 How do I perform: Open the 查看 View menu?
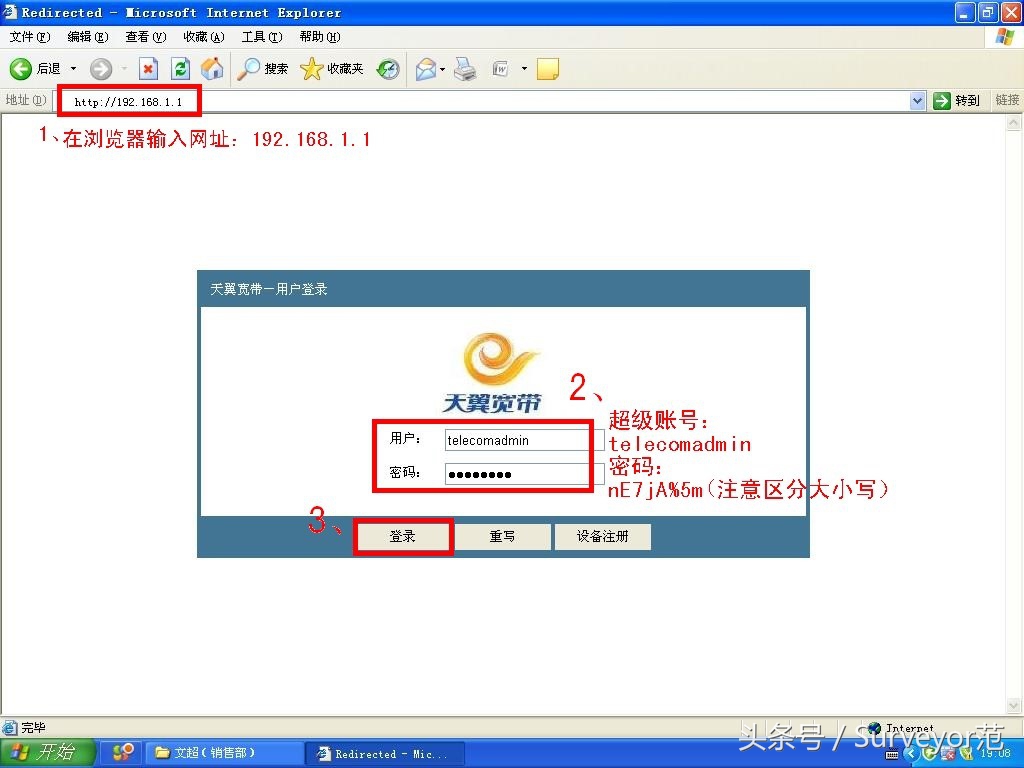click(x=145, y=37)
